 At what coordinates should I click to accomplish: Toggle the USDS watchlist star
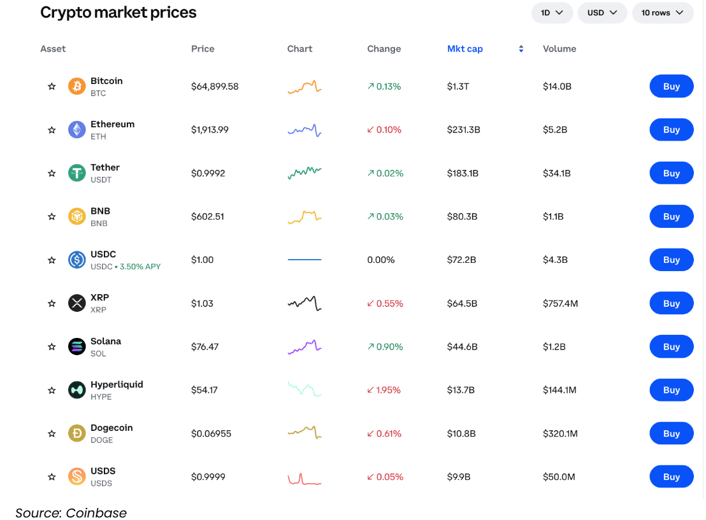click(x=52, y=477)
